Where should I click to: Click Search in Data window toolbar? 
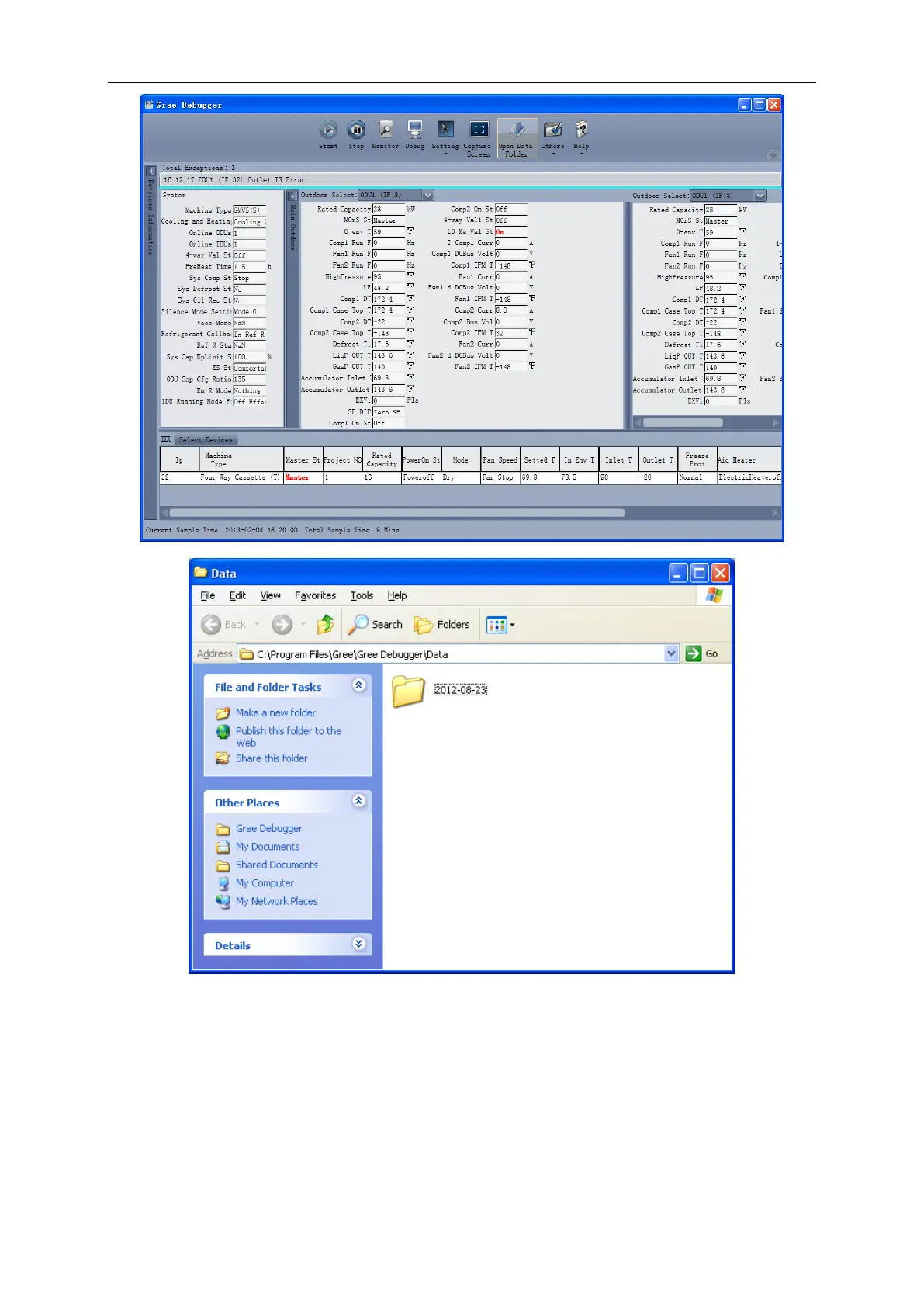pos(375,624)
